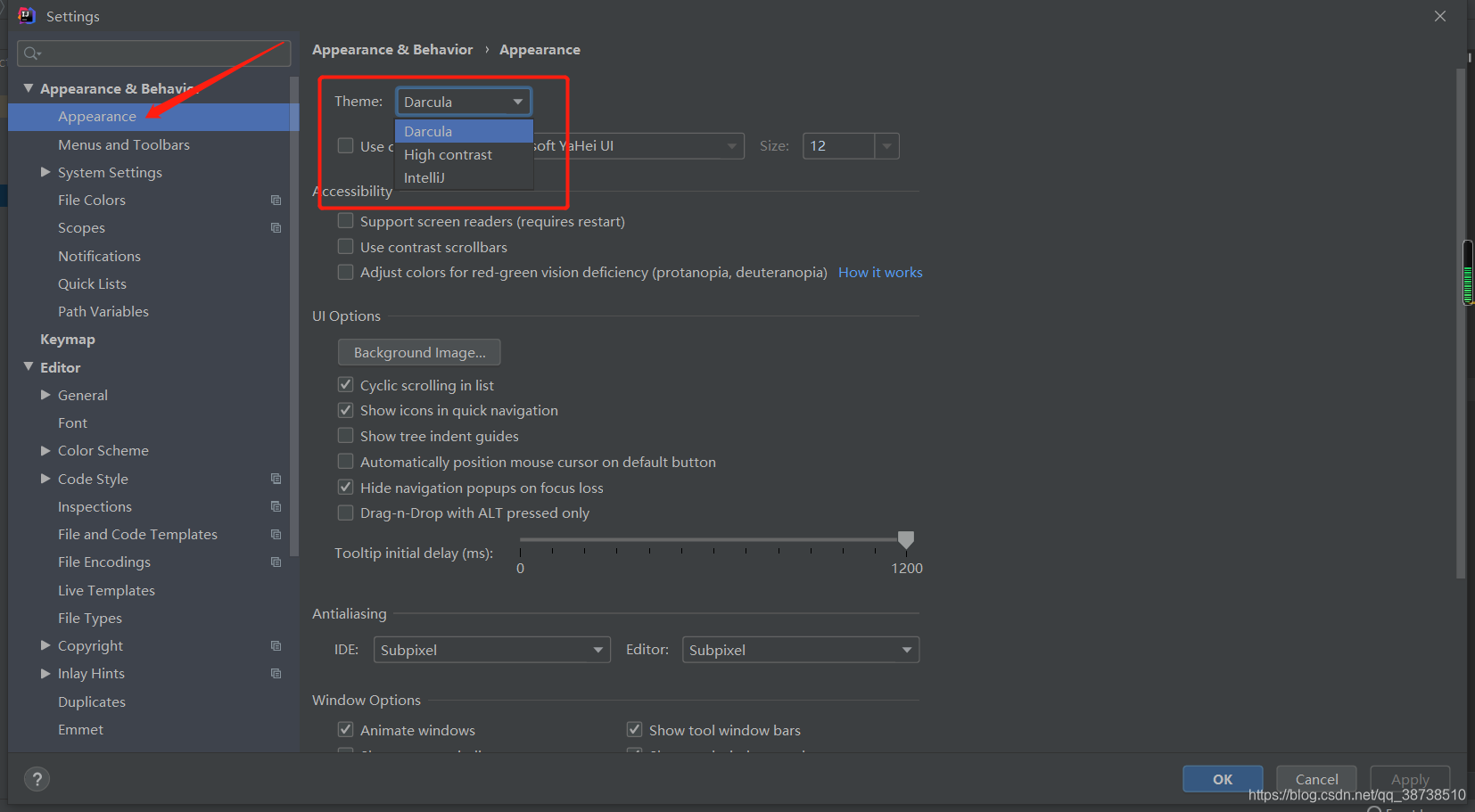Viewport: 1475px width, 812px height.
Task: Collapse the Editor tree node
Action: (x=29, y=366)
